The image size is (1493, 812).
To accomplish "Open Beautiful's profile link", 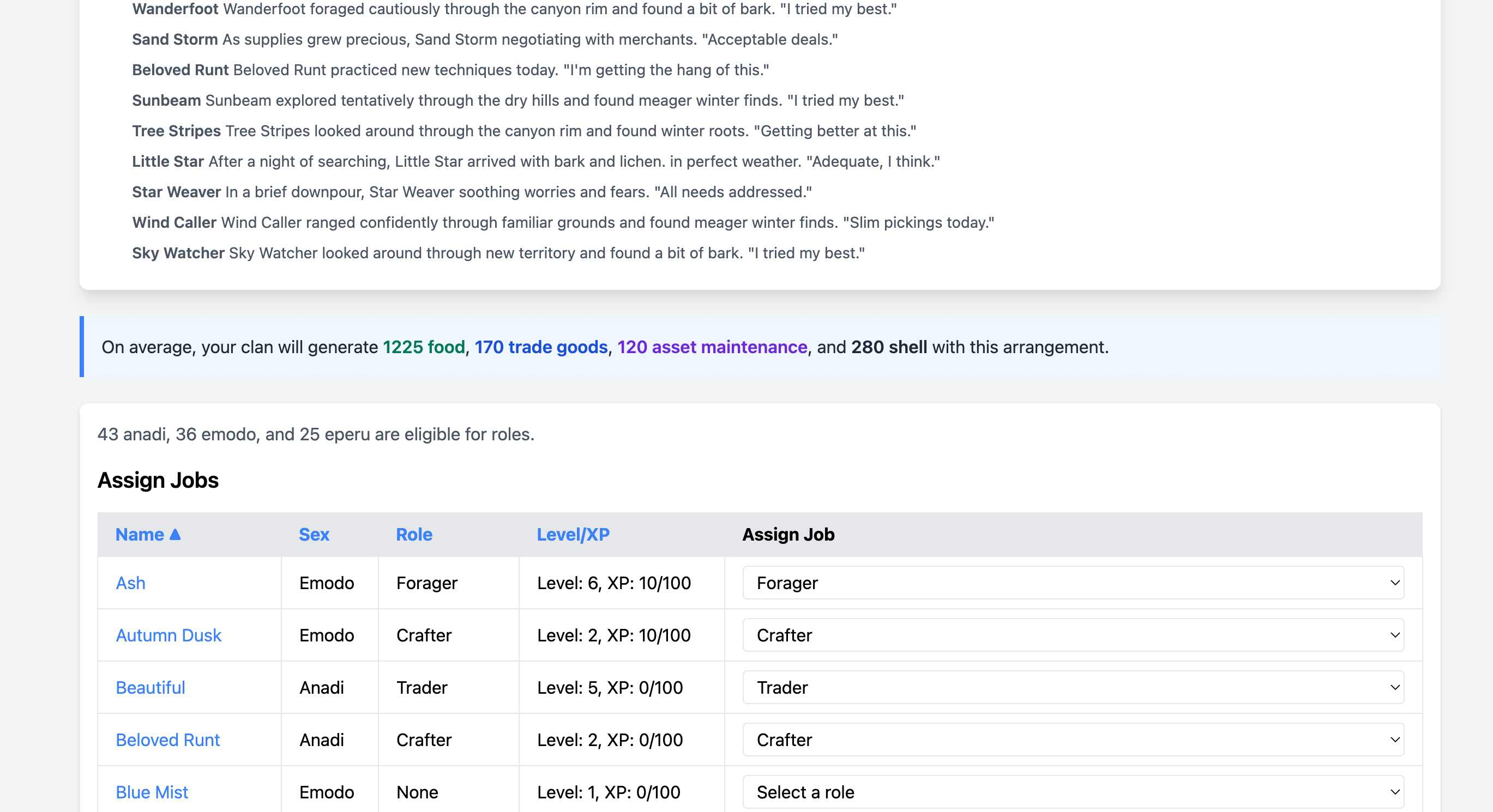I will click(150, 687).
